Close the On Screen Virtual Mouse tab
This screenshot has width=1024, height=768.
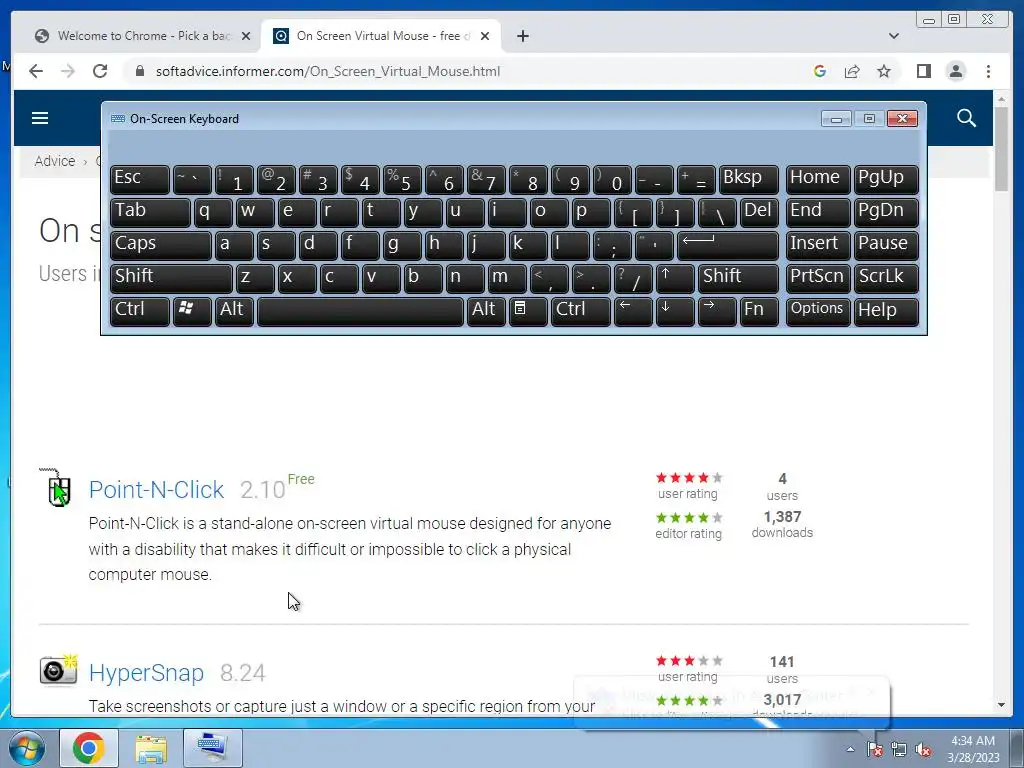(485, 36)
